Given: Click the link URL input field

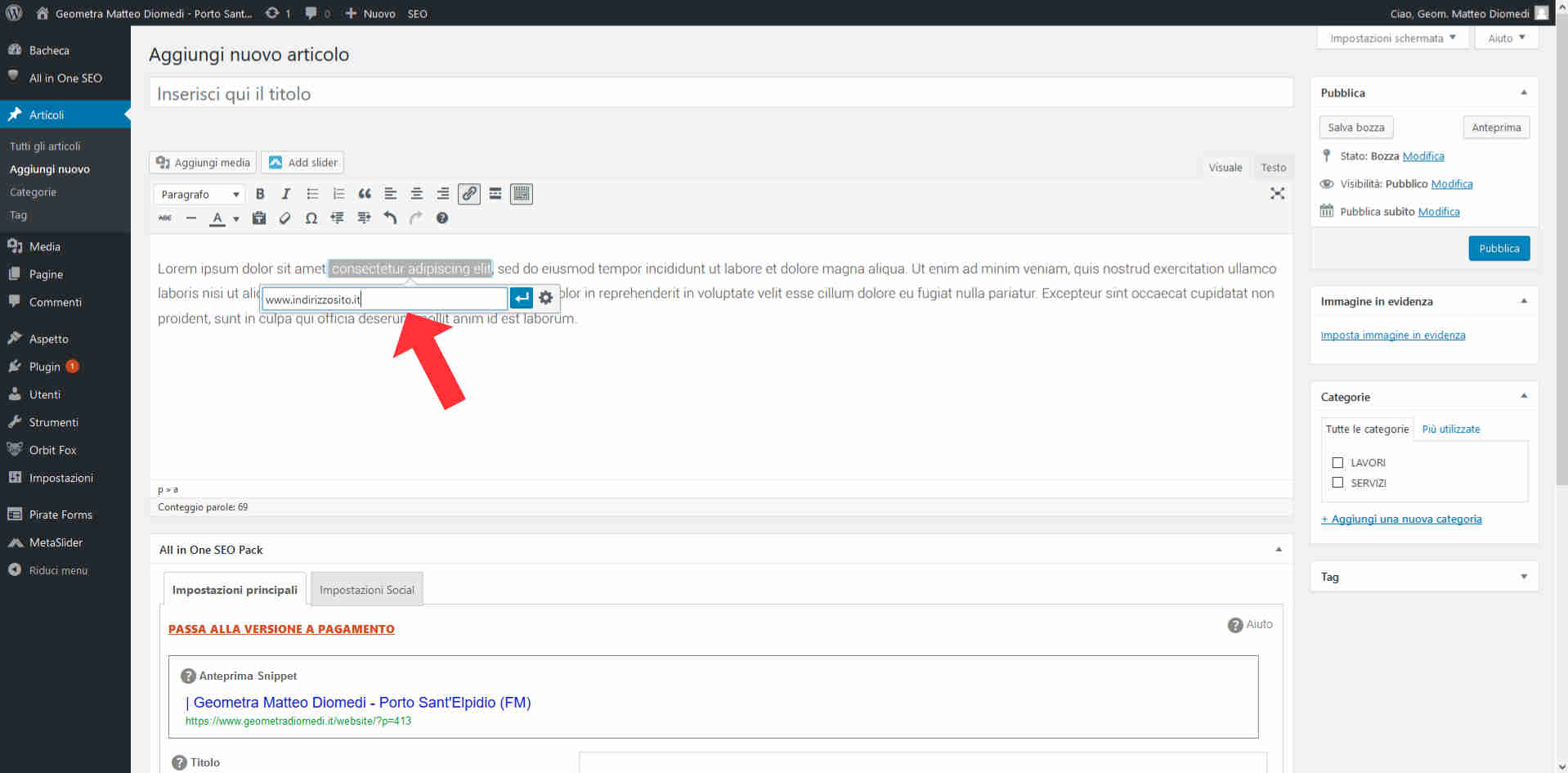Looking at the screenshot, I should pyautogui.click(x=384, y=299).
